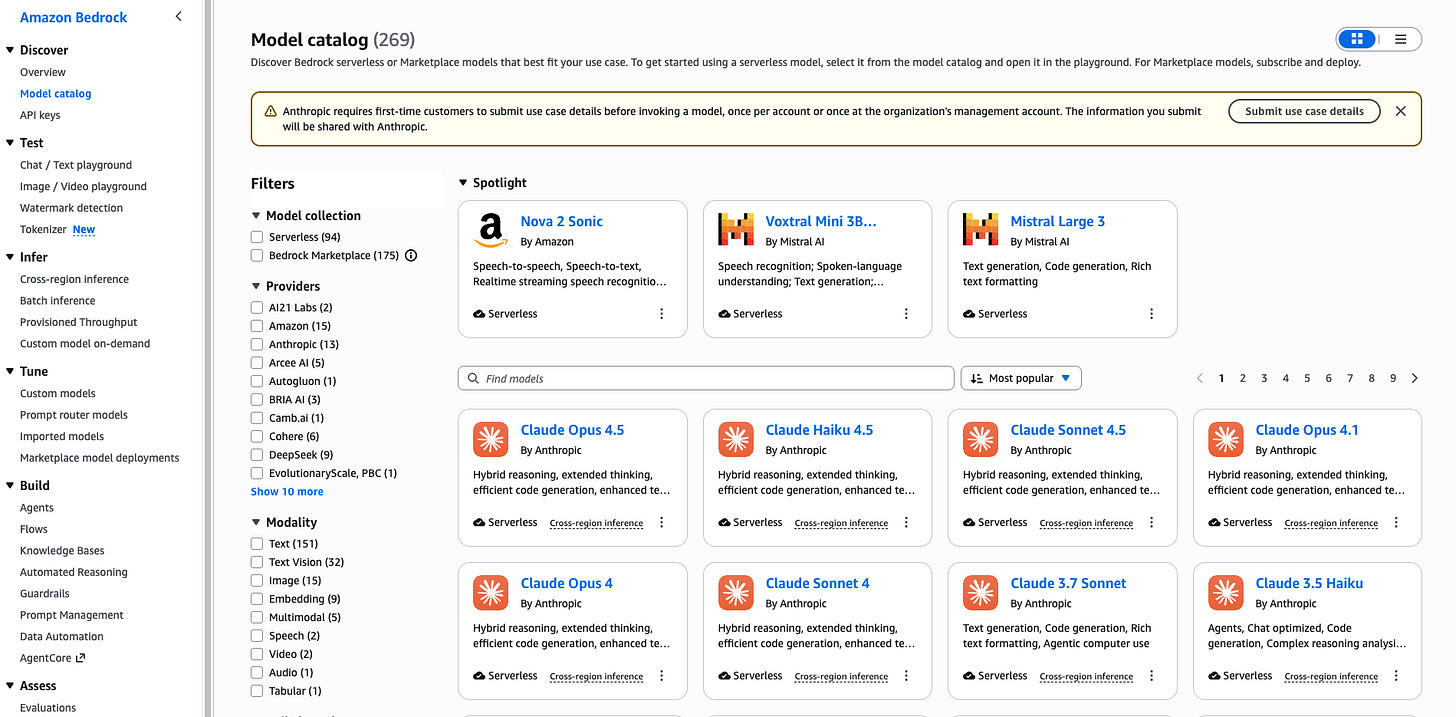The height and width of the screenshot is (717, 1456).
Task: Switch to list view layout
Action: pos(1400,39)
